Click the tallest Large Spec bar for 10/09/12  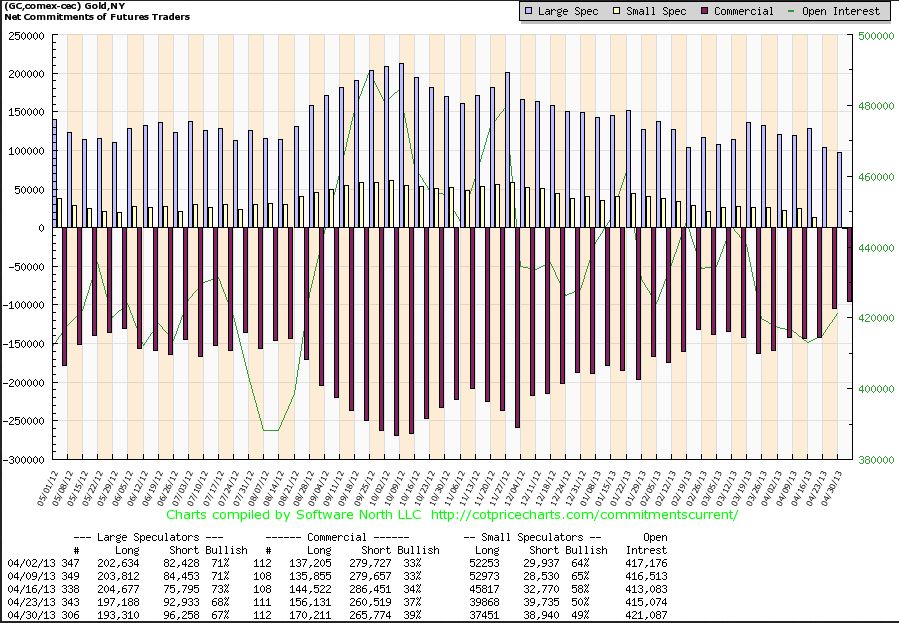pos(401,146)
